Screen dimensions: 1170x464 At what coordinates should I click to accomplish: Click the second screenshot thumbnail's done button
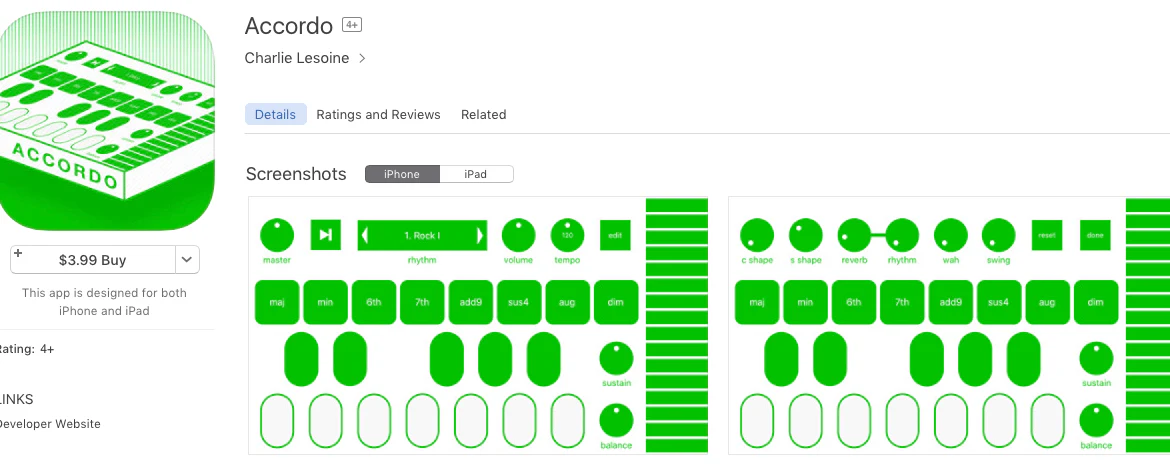point(1095,235)
